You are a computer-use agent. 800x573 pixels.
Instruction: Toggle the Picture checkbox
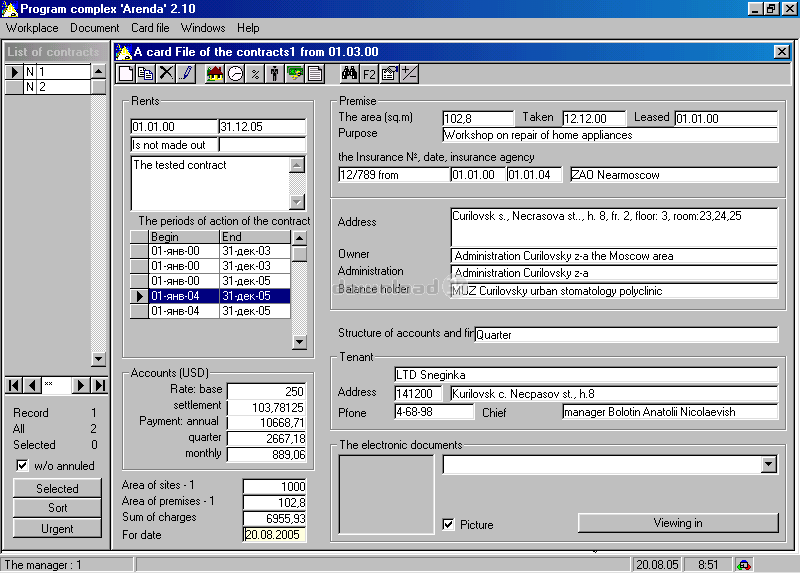point(448,524)
